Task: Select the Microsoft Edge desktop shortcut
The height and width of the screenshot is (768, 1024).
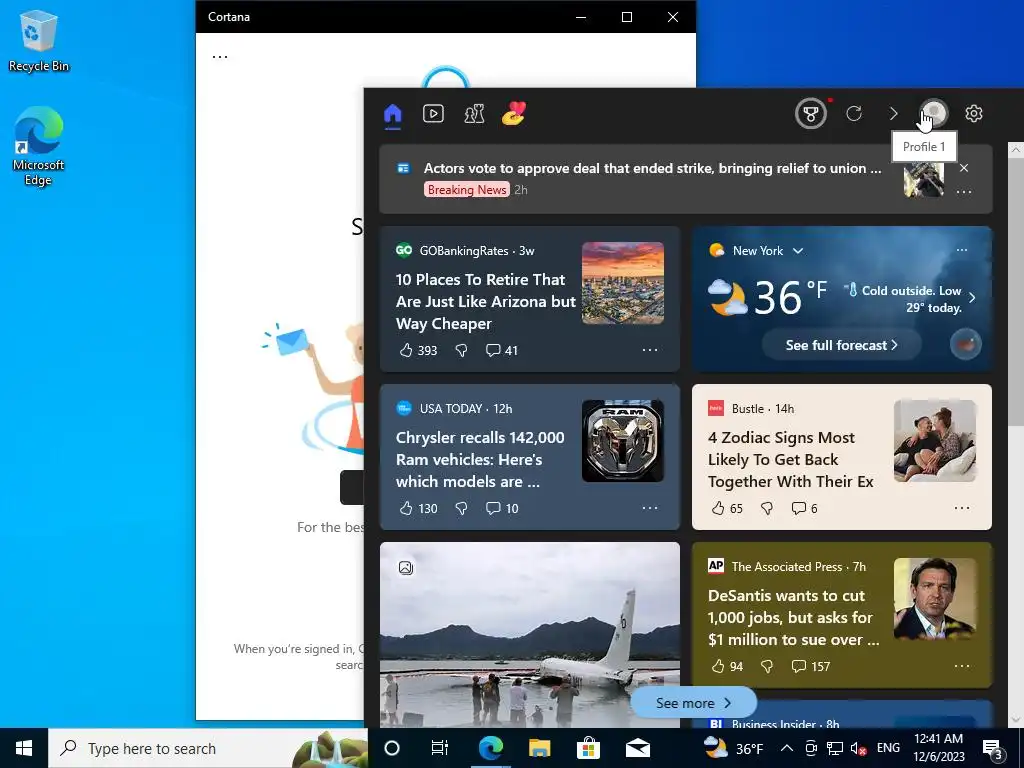Action: 39,146
